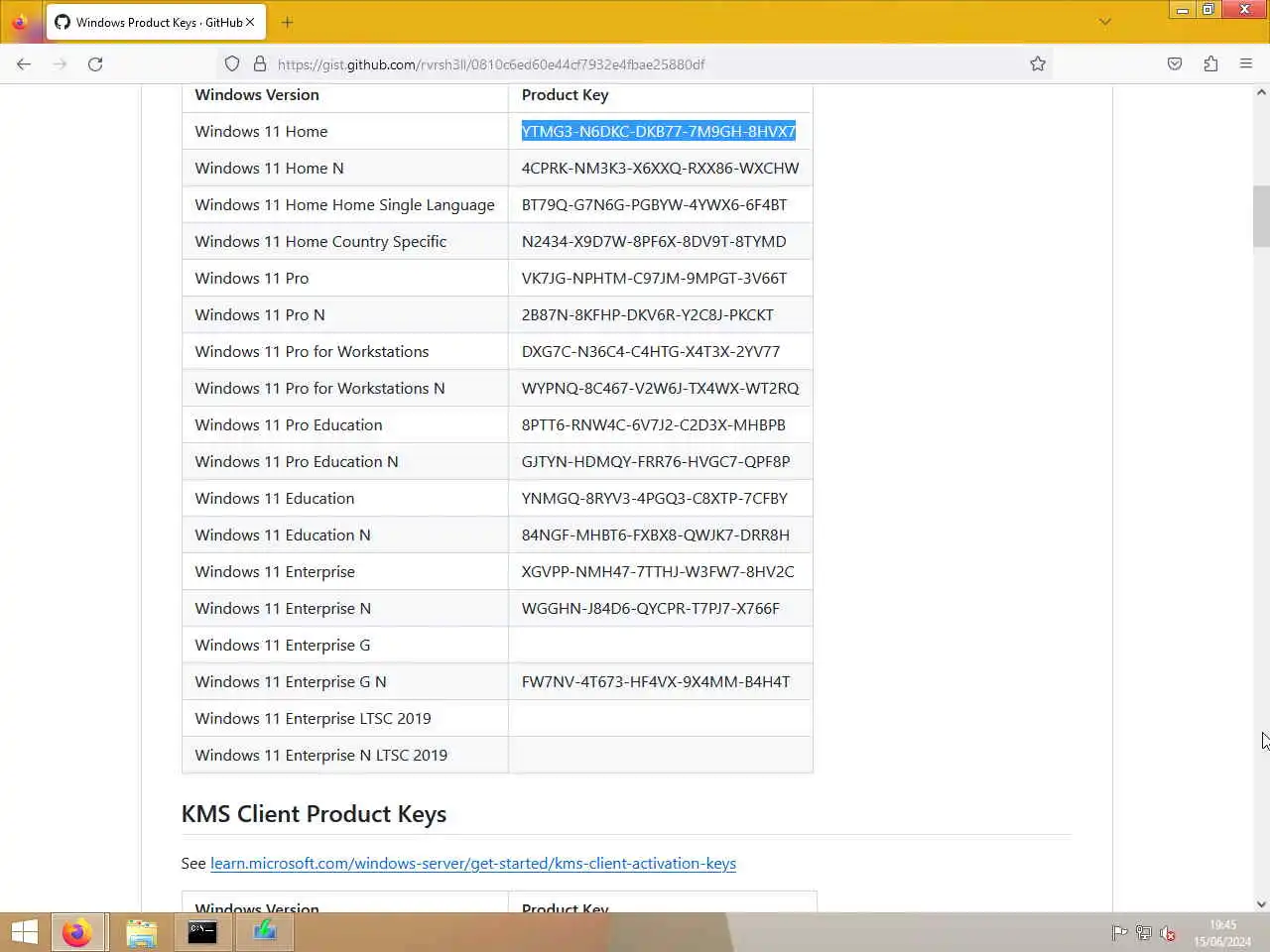Click the Windows 11 Education row label
Viewport: 1270px width, 952px height.
tap(274, 498)
